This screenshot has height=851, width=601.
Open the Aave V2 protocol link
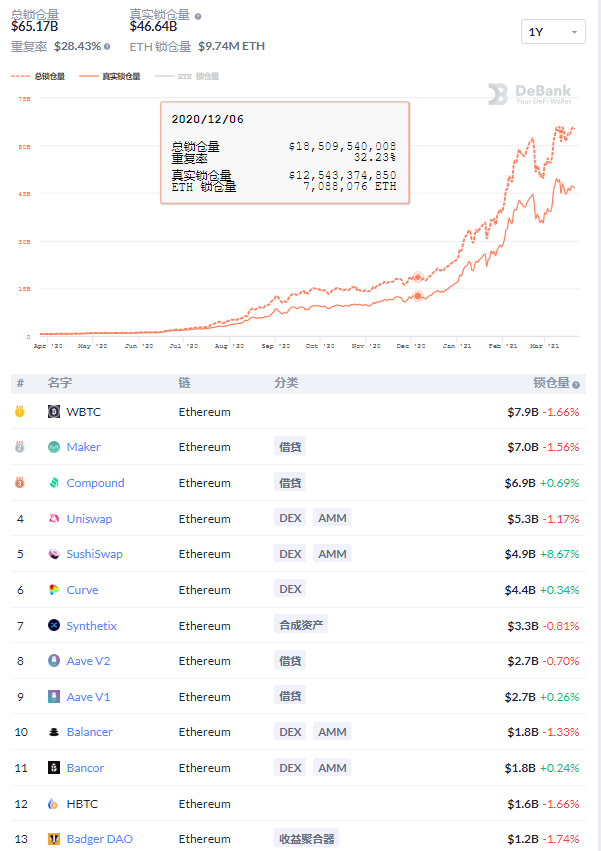point(89,661)
